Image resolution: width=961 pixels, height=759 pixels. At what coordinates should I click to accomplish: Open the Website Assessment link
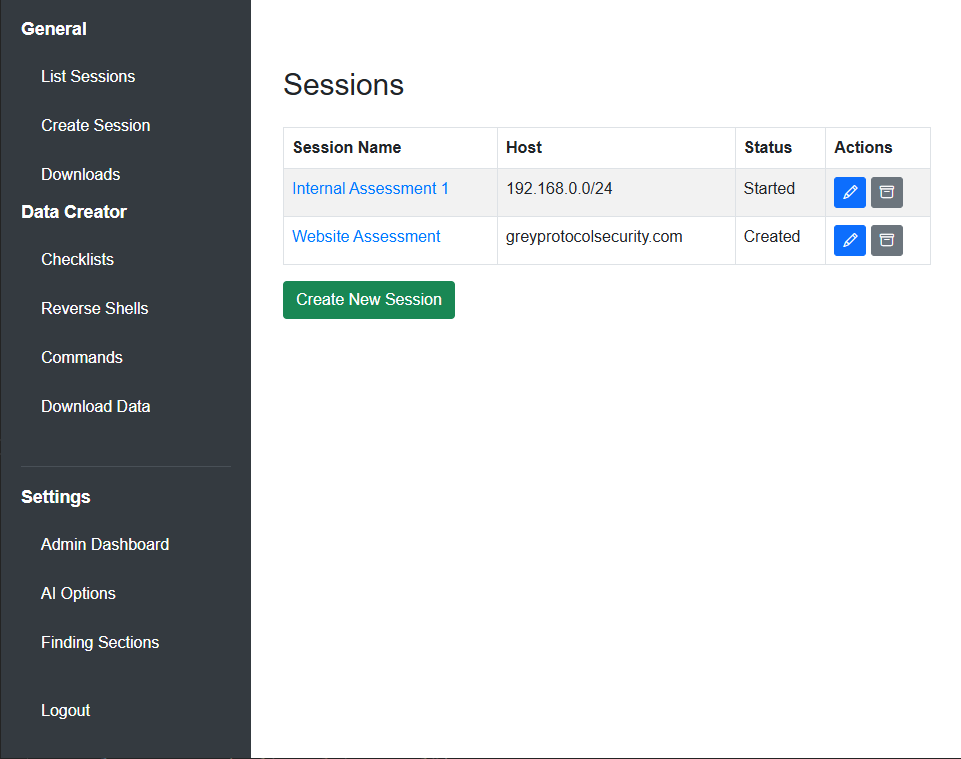pos(366,236)
